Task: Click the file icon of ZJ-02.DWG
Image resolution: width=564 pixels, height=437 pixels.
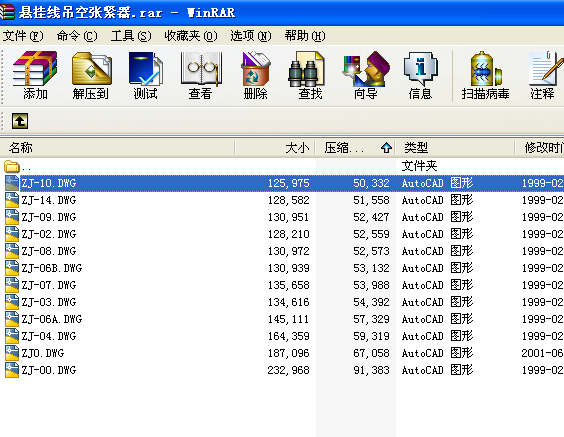Action: [x=12, y=234]
